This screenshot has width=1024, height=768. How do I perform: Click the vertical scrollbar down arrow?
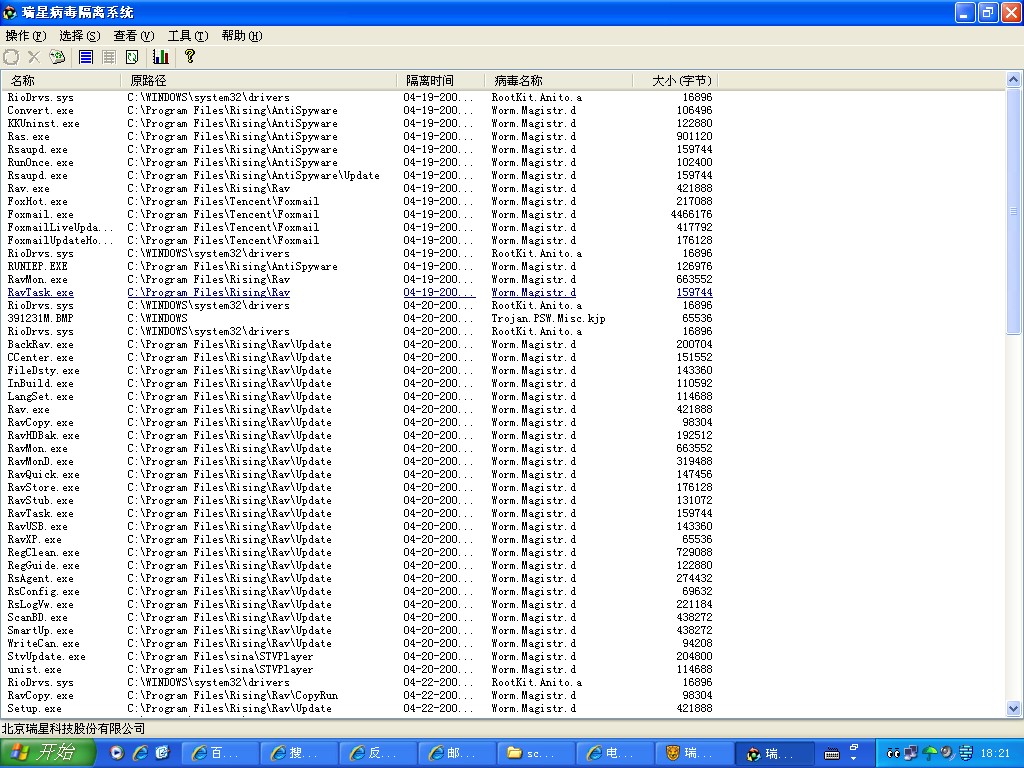(x=1014, y=708)
